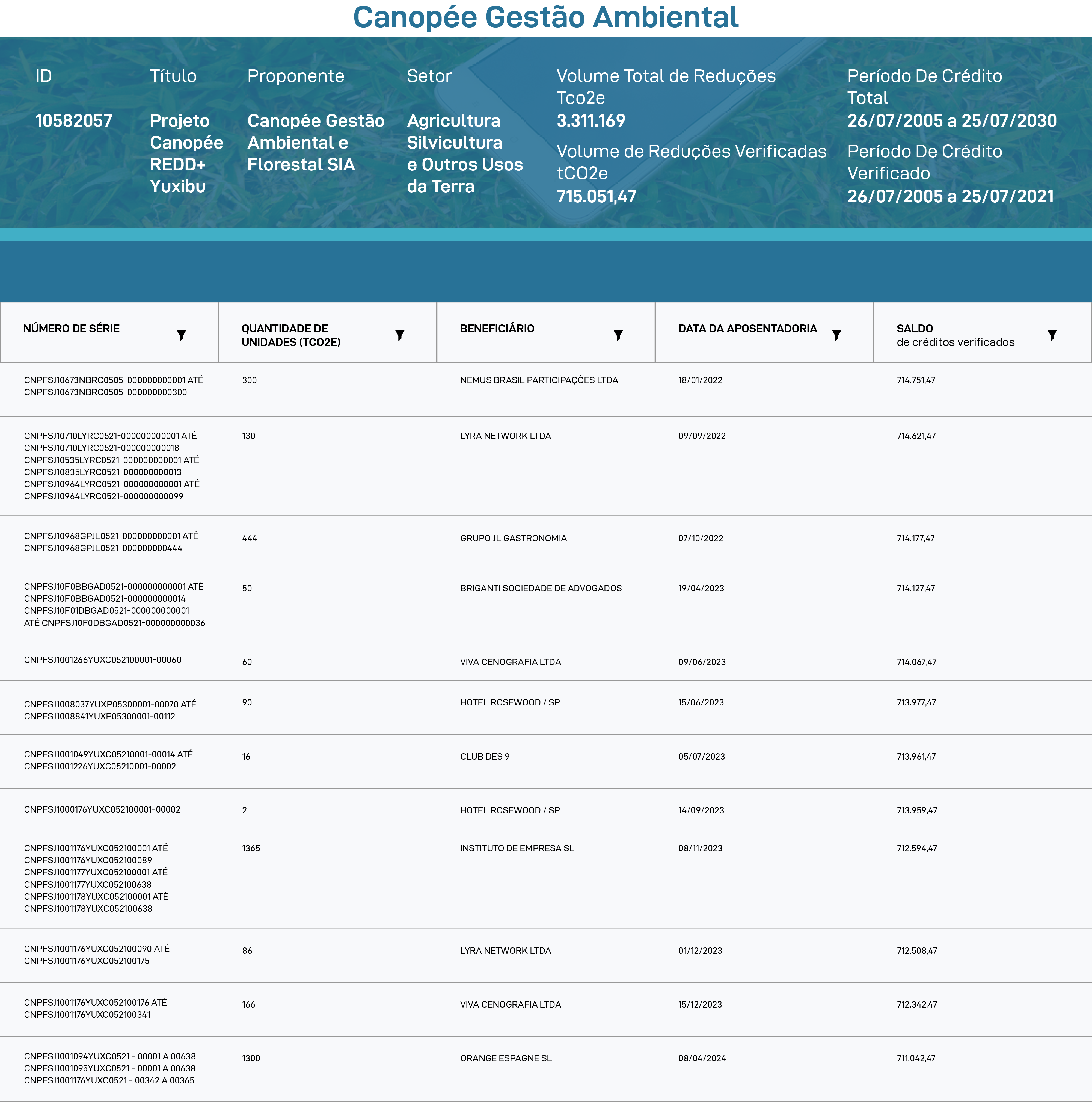Click the Número de Série column header
This screenshot has height=1102, width=1092.
pyautogui.click(x=71, y=329)
